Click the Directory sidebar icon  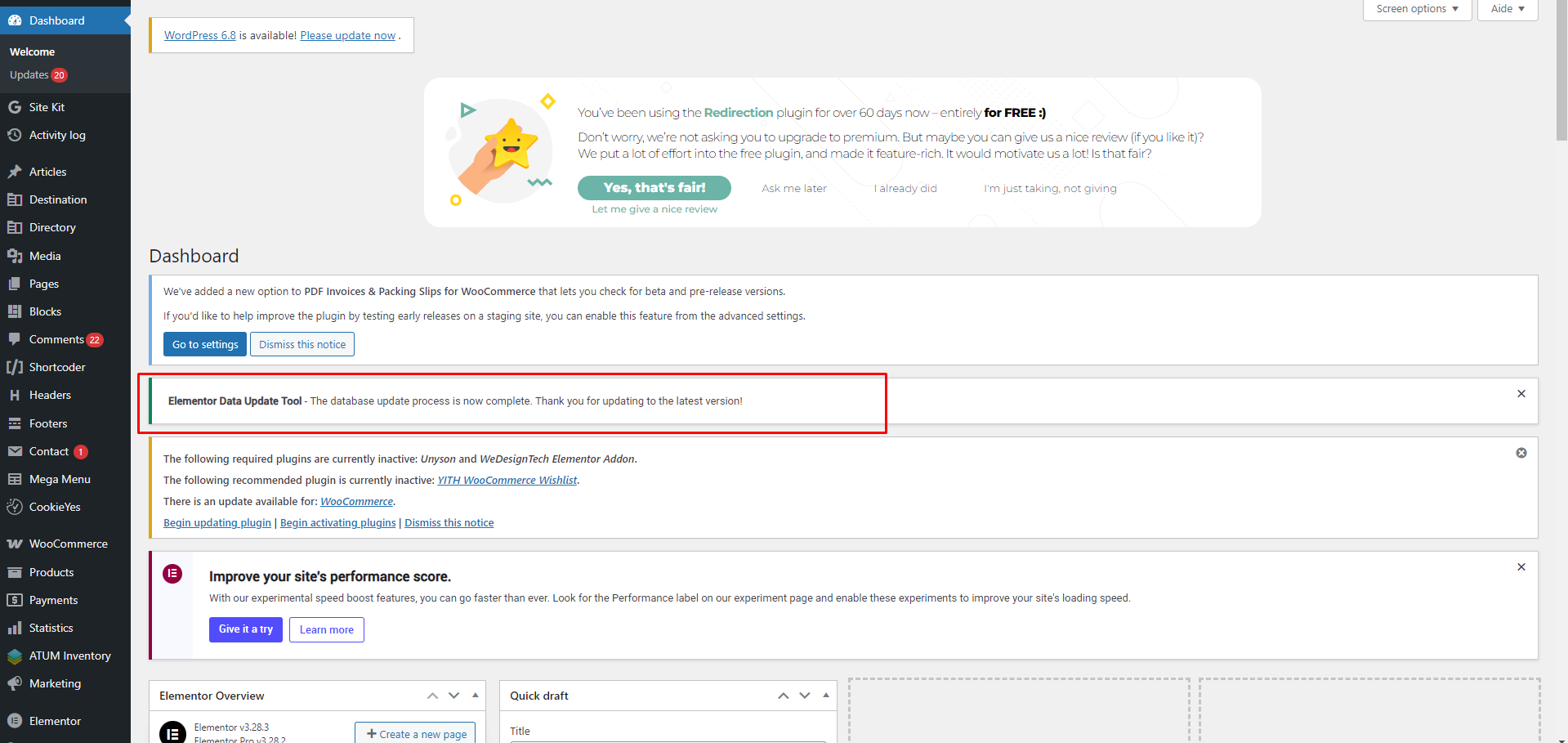(15, 227)
